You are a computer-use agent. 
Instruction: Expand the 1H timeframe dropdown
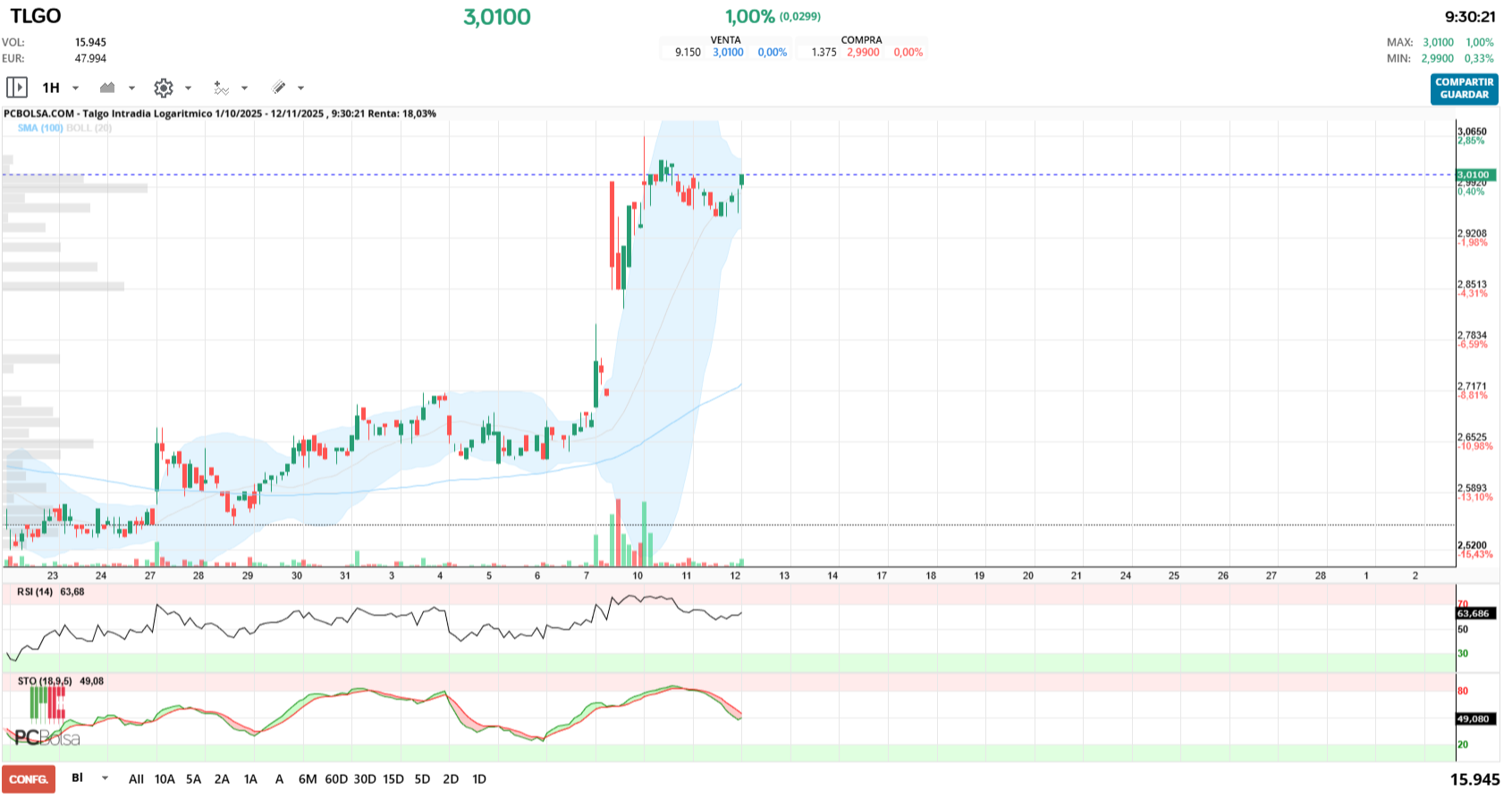(75, 88)
